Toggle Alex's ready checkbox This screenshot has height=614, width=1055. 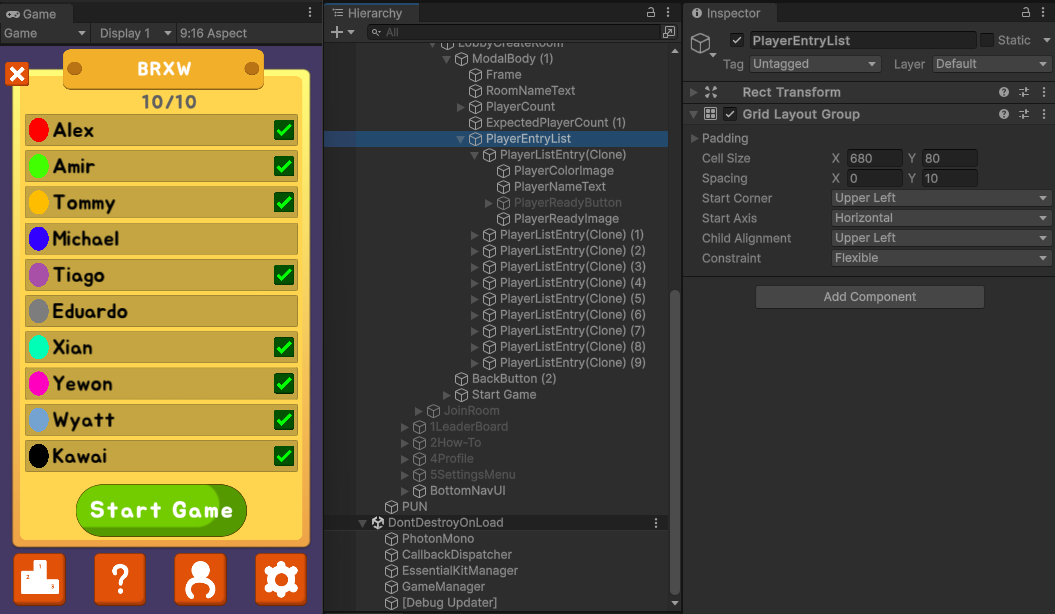click(x=284, y=130)
